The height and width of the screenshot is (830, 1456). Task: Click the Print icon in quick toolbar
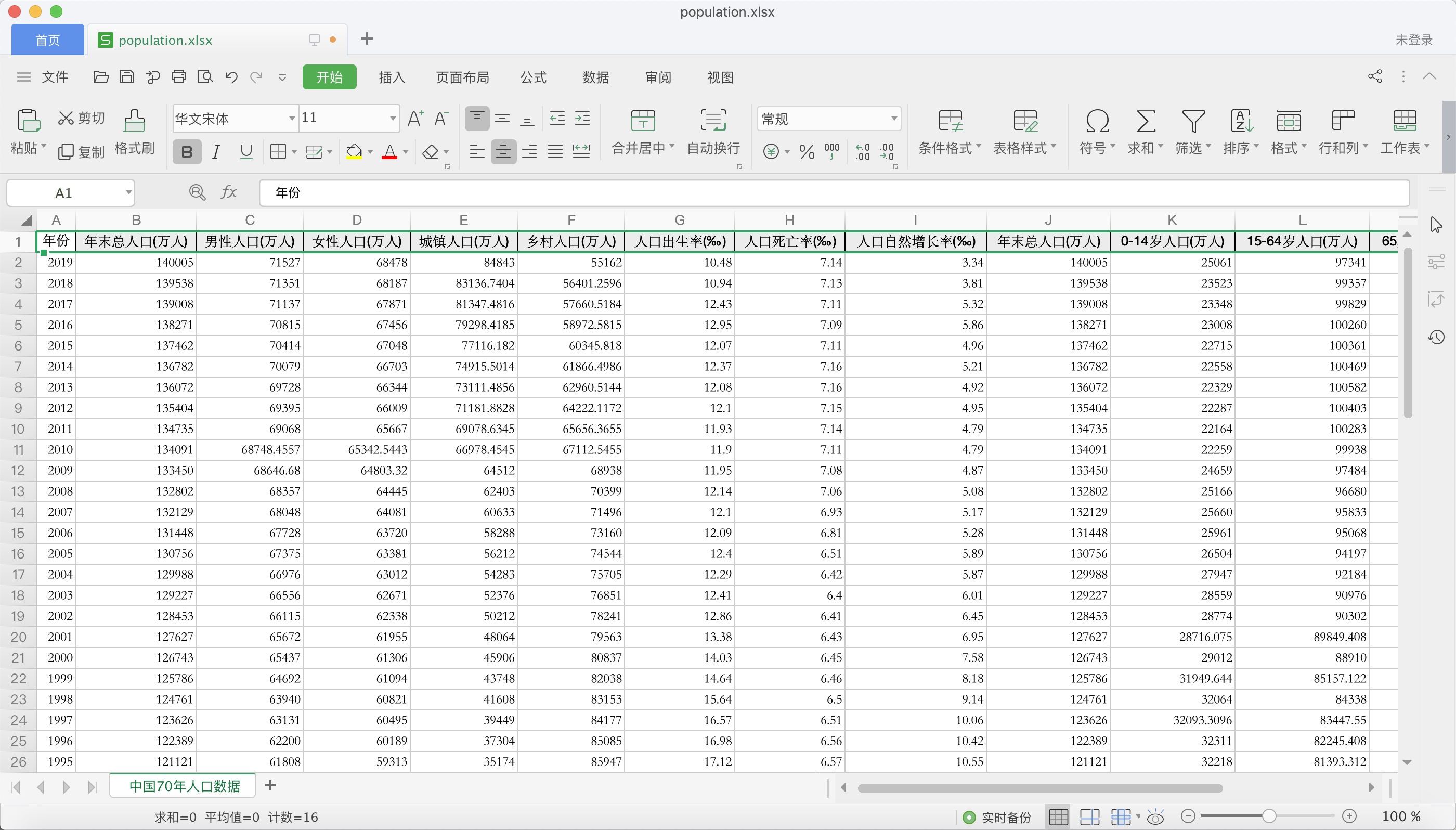pyautogui.click(x=179, y=77)
